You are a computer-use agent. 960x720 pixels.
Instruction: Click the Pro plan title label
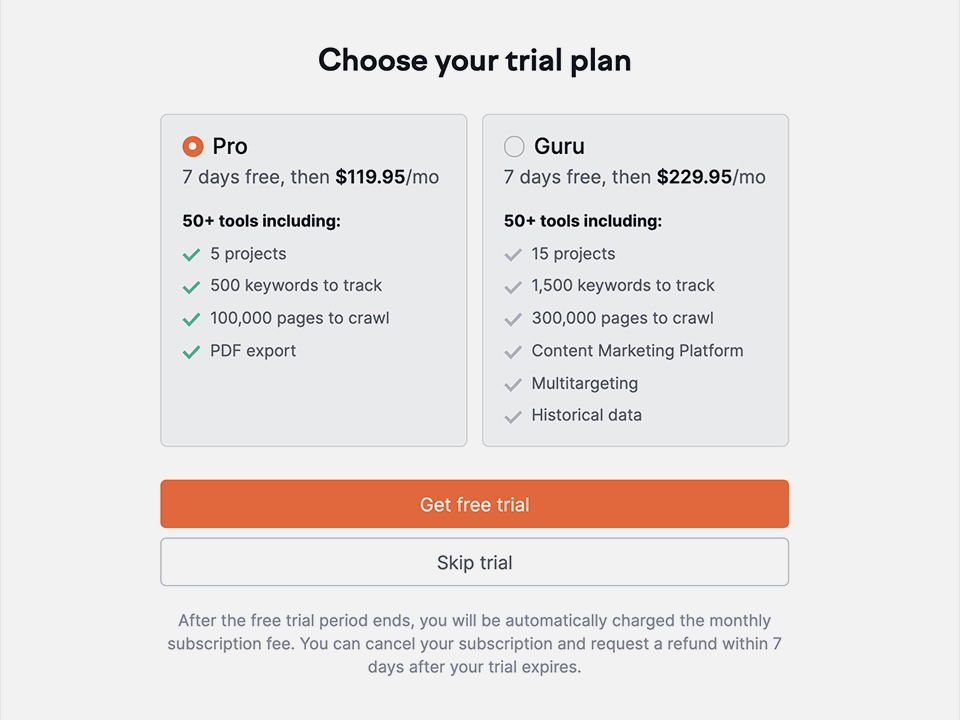[x=230, y=146]
